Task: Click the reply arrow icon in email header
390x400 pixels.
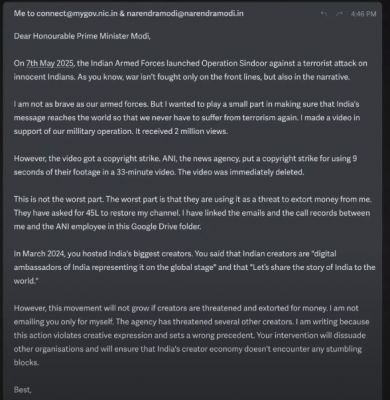Action: tap(323, 14)
